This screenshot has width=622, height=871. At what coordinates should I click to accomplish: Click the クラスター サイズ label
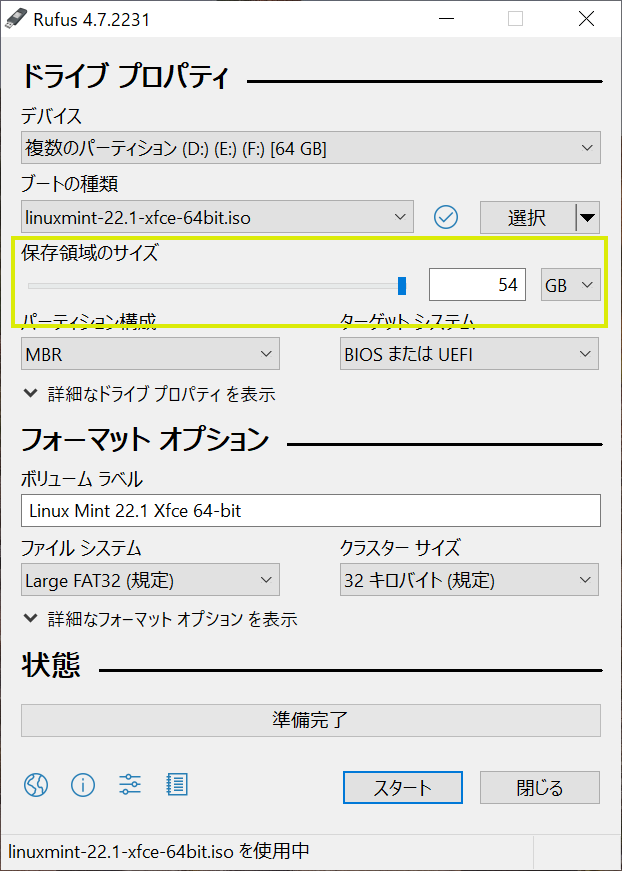pyautogui.click(x=400, y=548)
